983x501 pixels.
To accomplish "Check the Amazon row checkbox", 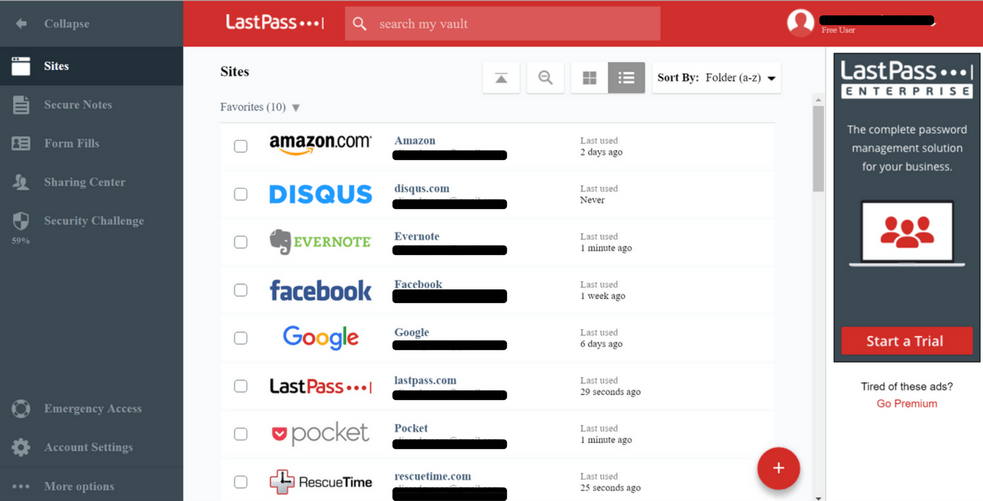I will pos(241,146).
